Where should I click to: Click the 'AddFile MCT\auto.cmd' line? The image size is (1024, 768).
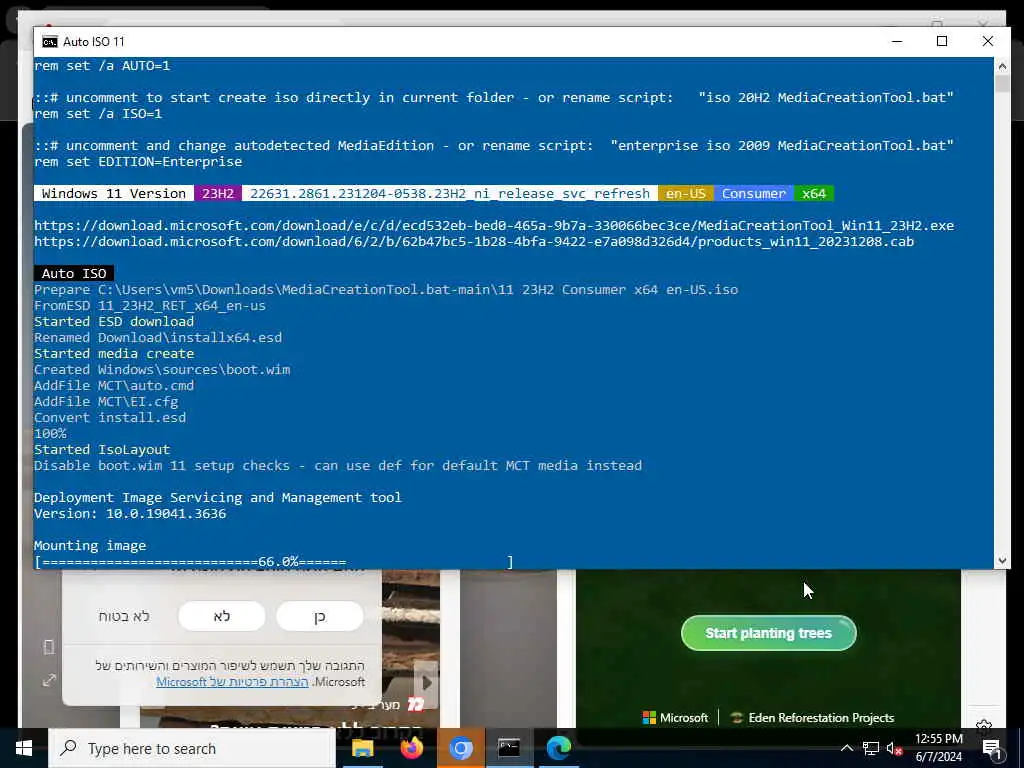[114, 386]
